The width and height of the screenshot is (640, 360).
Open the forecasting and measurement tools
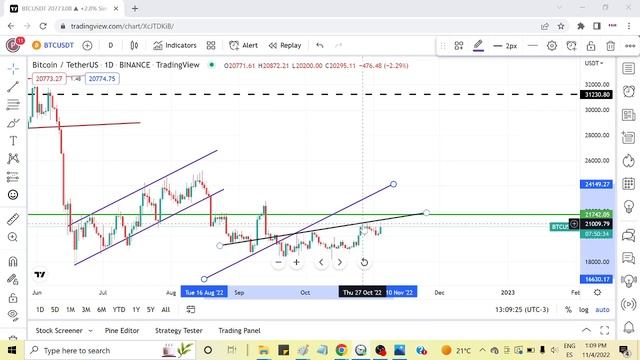coord(13,177)
